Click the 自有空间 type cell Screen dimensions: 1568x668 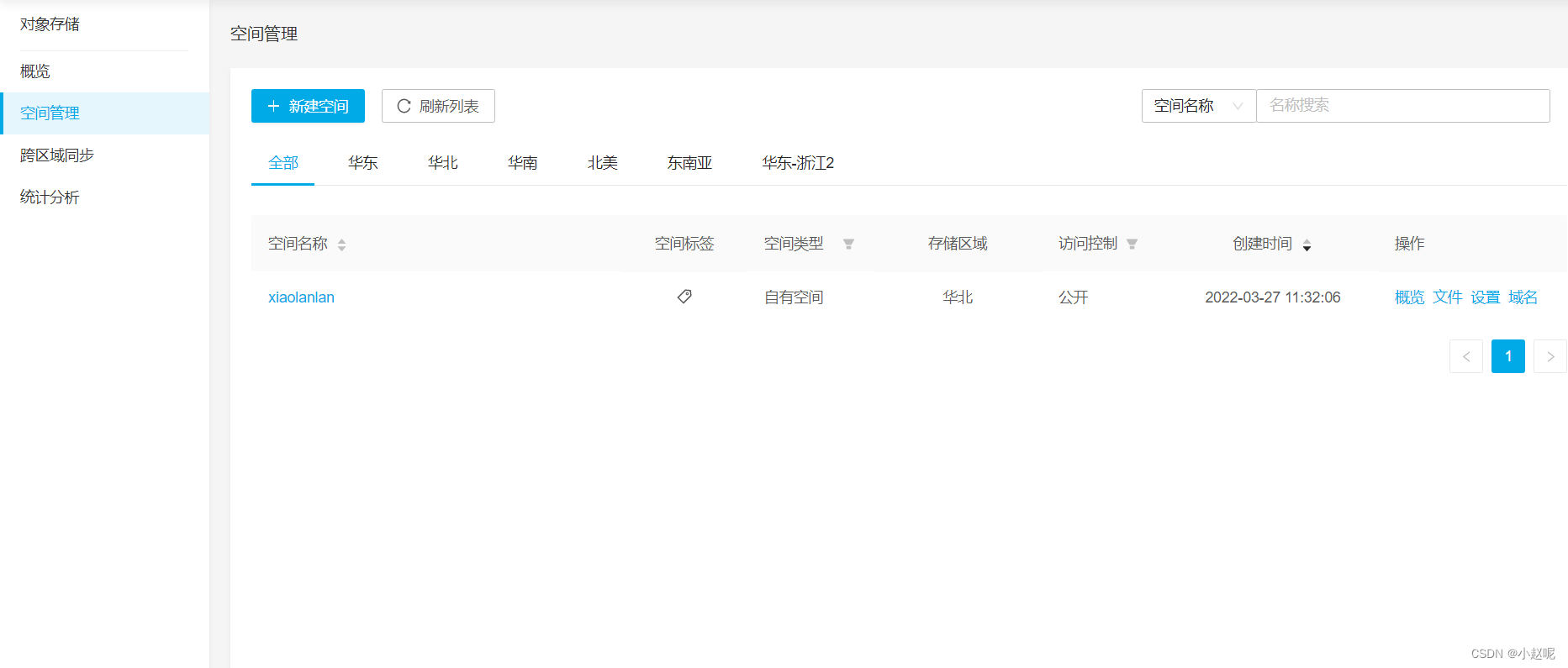click(794, 297)
